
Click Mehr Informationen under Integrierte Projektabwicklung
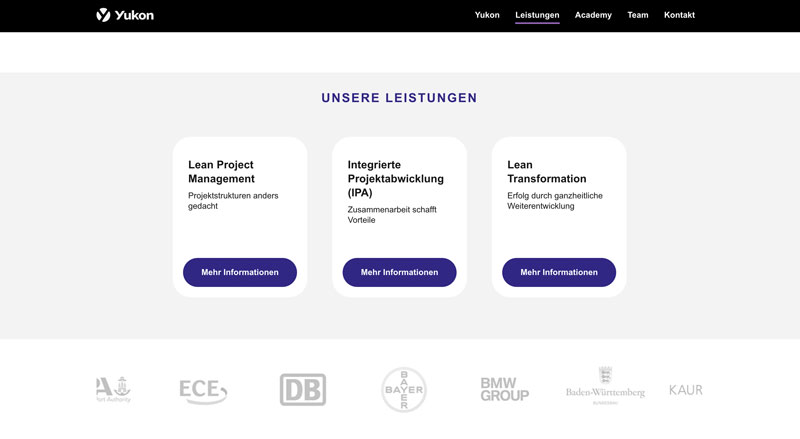click(x=399, y=272)
